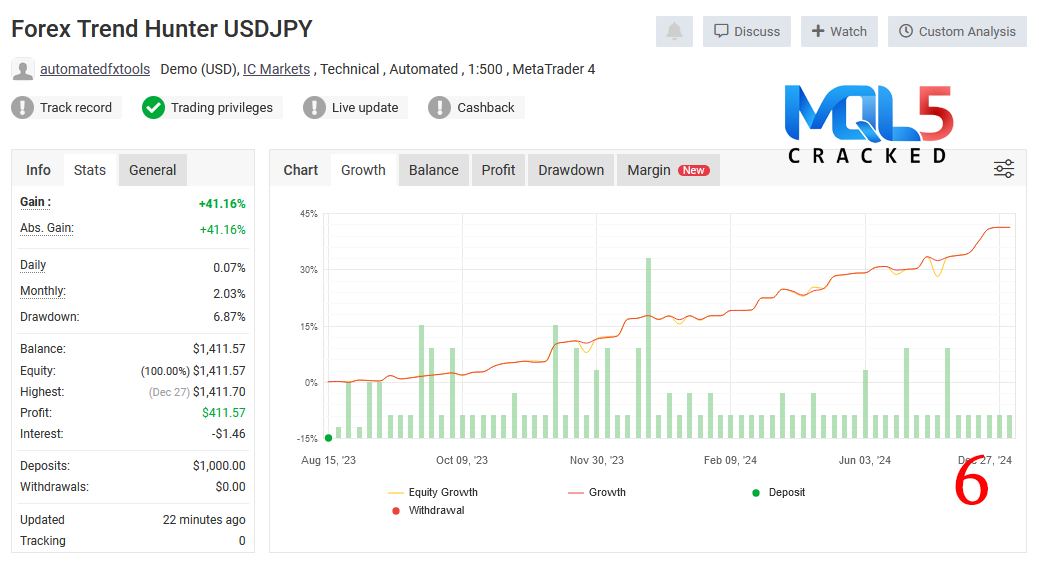1039x568 pixels.
Task: Select the Drawdown chart tab
Action: [x=571, y=170]
